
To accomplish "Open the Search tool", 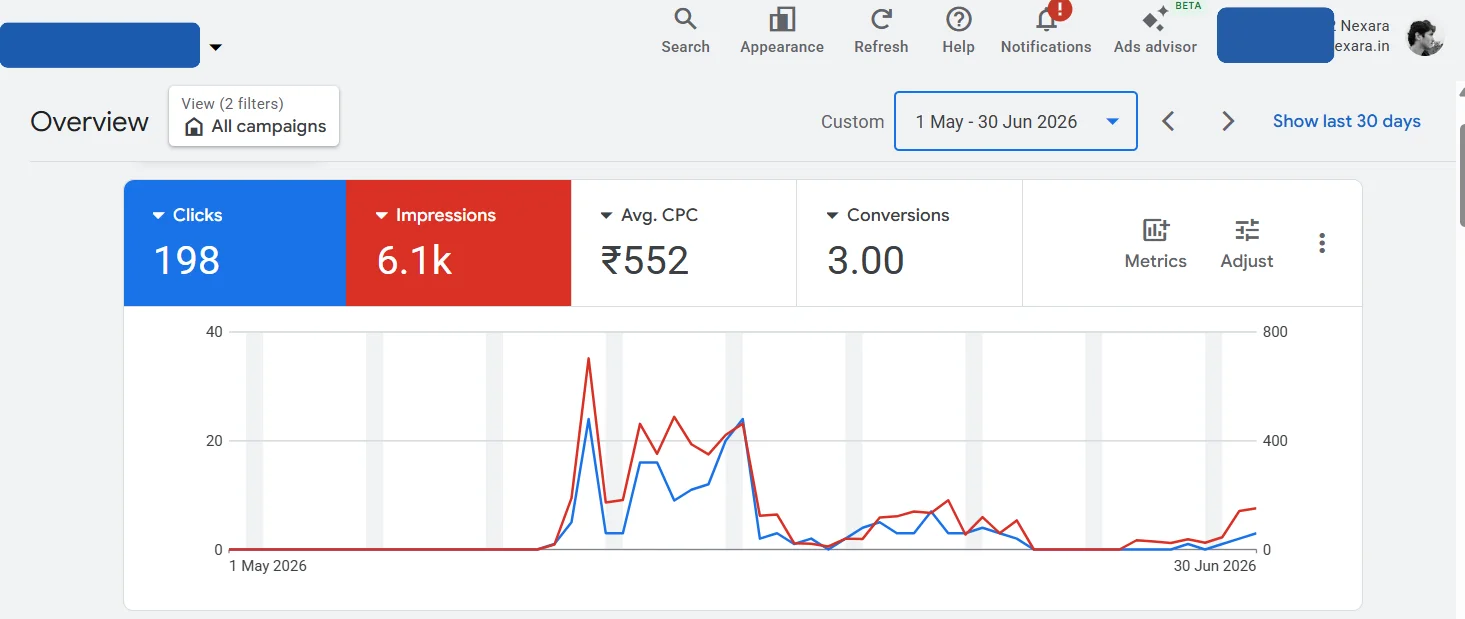I will point(685,31).
